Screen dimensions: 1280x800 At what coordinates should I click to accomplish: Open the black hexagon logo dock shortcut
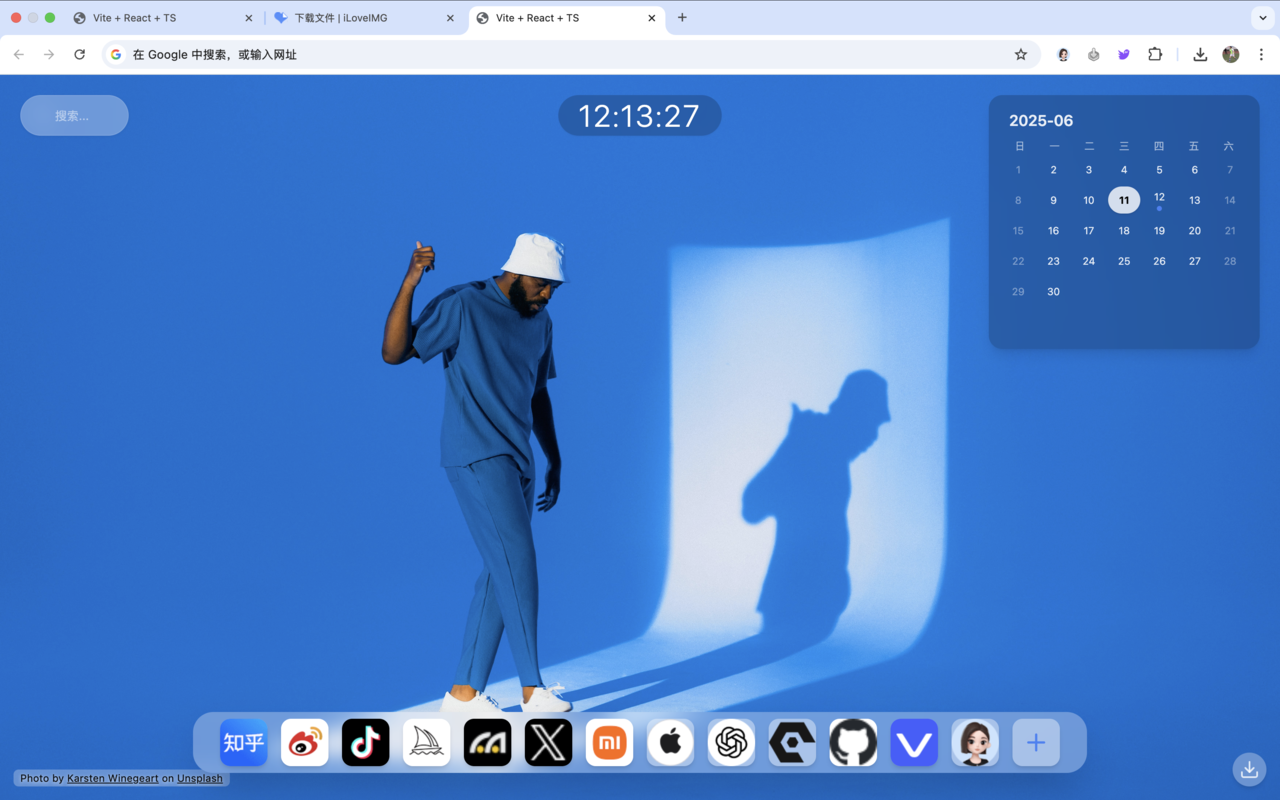click(793, 743)
